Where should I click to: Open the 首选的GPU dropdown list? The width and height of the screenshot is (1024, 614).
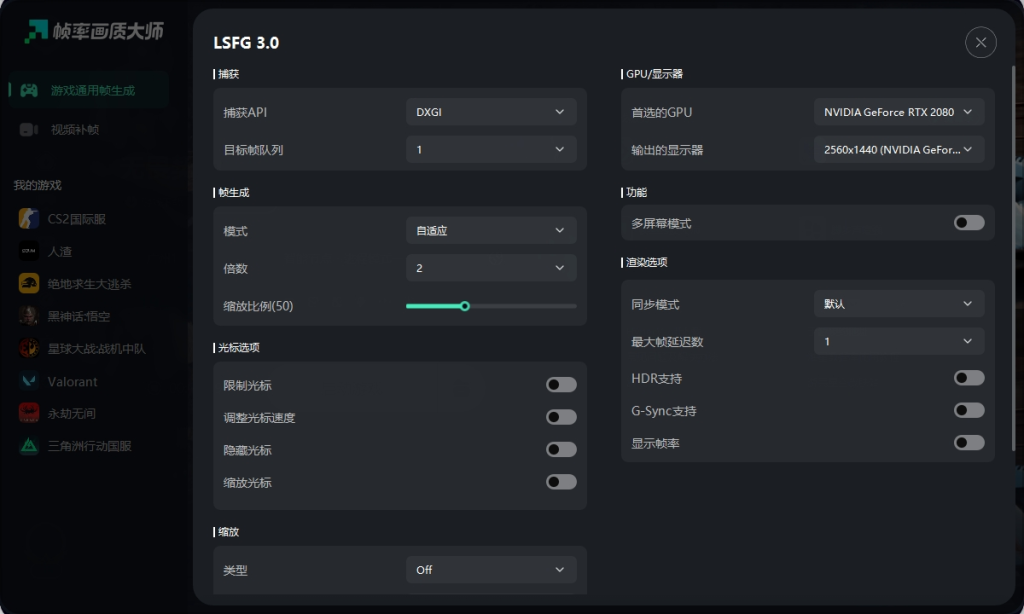899,112
